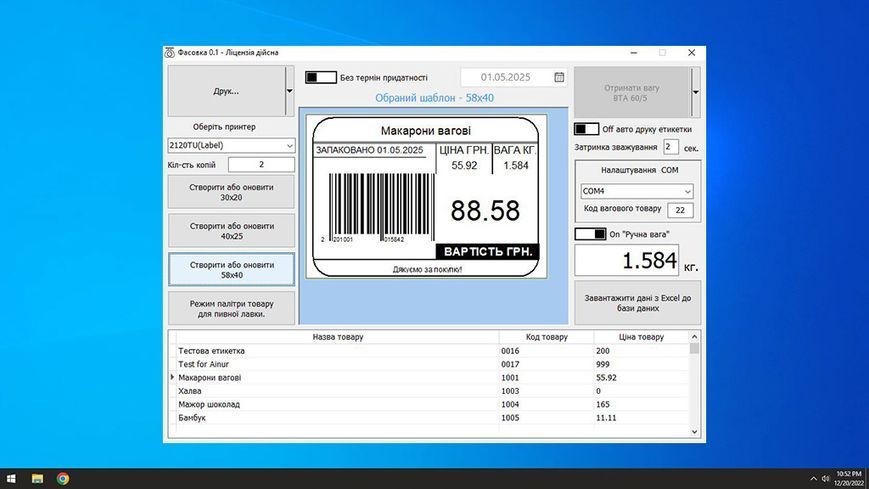The image size is (869, 489).
Task: Open the printer selection combo box
Action: (x=231, y=145)
